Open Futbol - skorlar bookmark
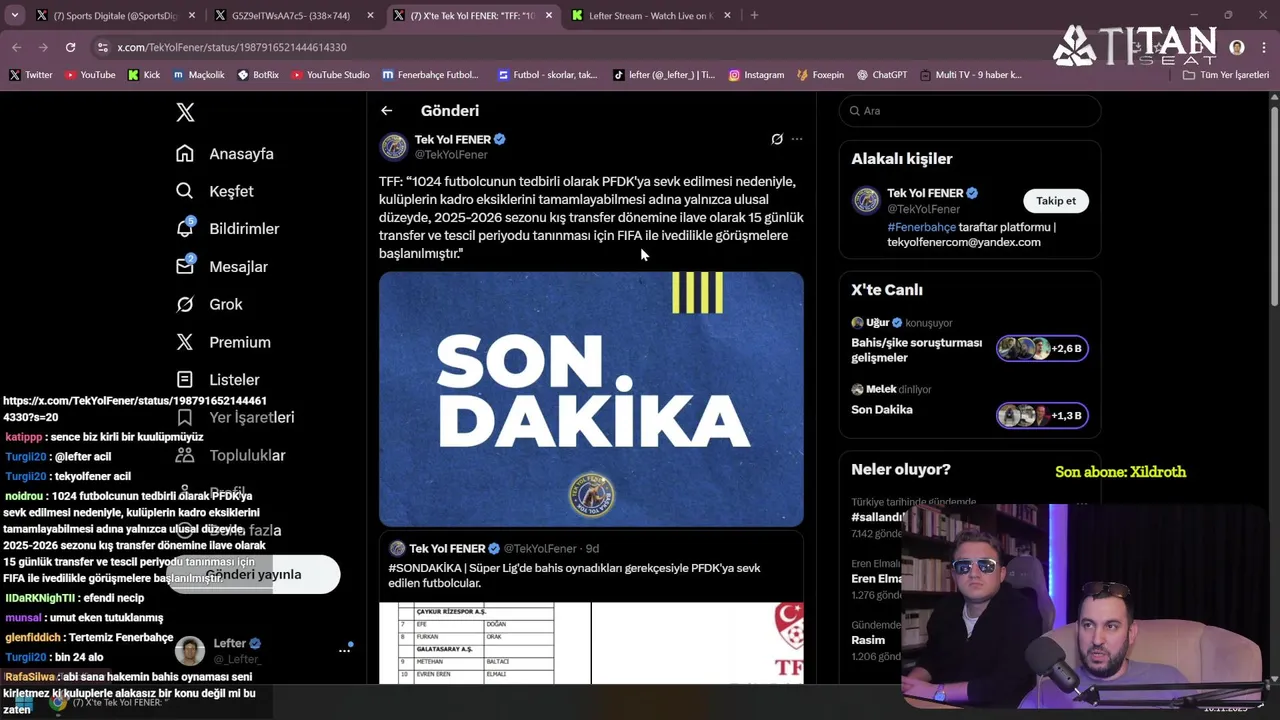 click(547, 75)
